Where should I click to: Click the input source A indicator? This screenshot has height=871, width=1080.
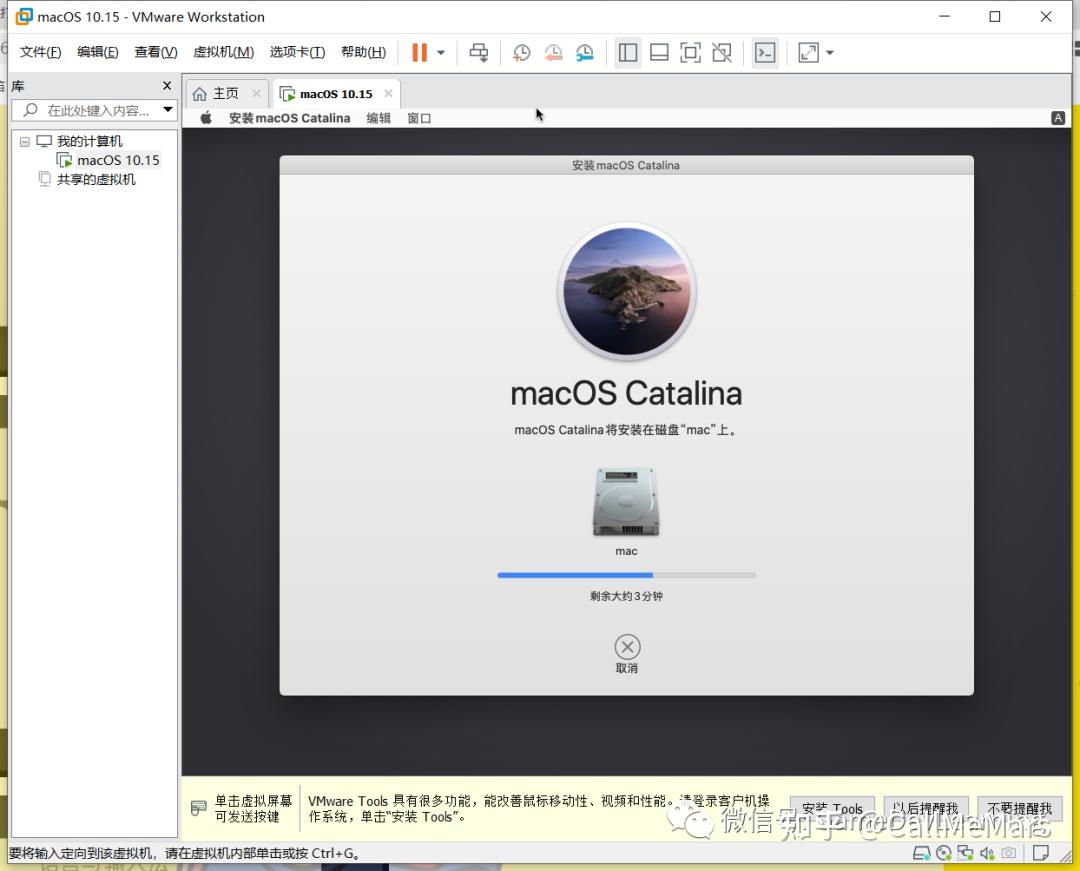coord(1058,118)
